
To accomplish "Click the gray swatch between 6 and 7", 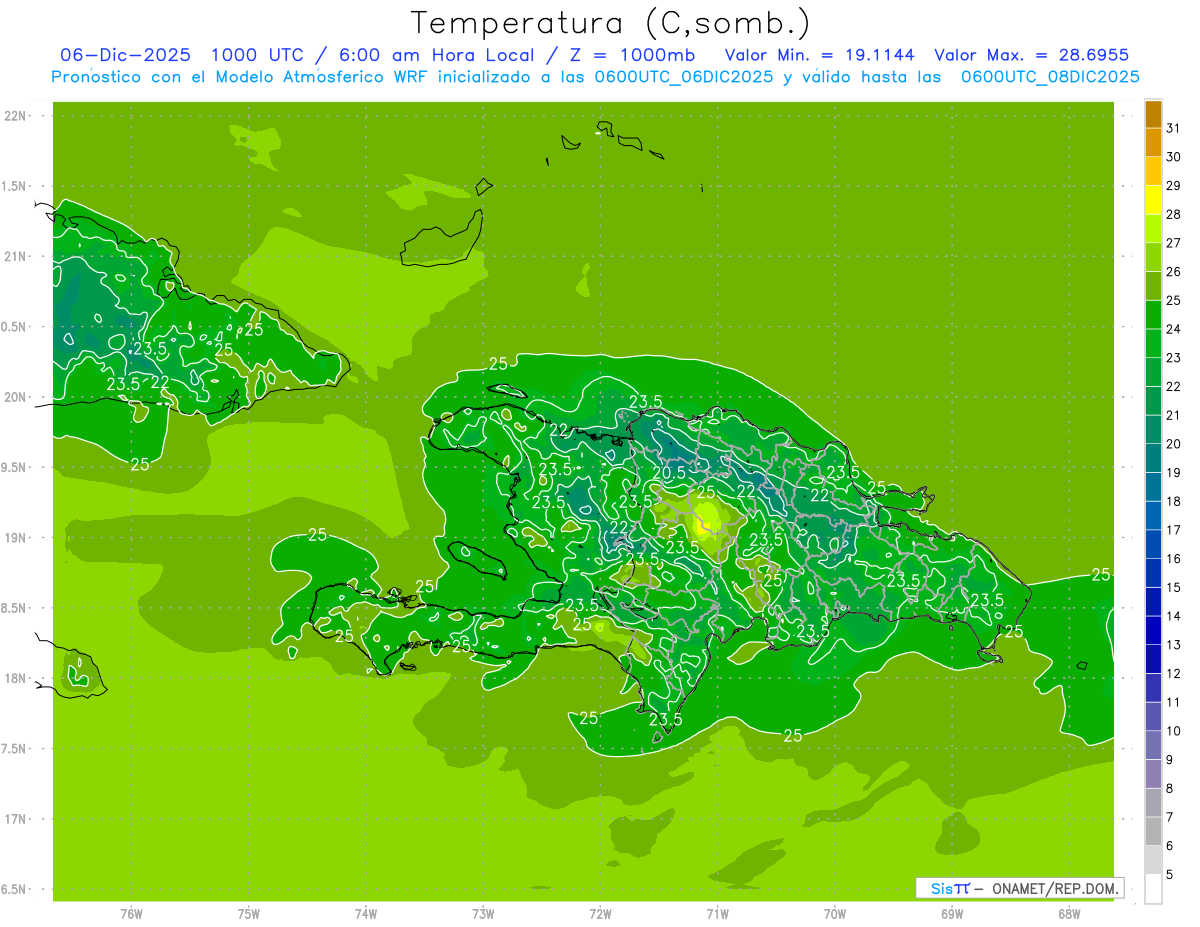I will coord(1154,831).
